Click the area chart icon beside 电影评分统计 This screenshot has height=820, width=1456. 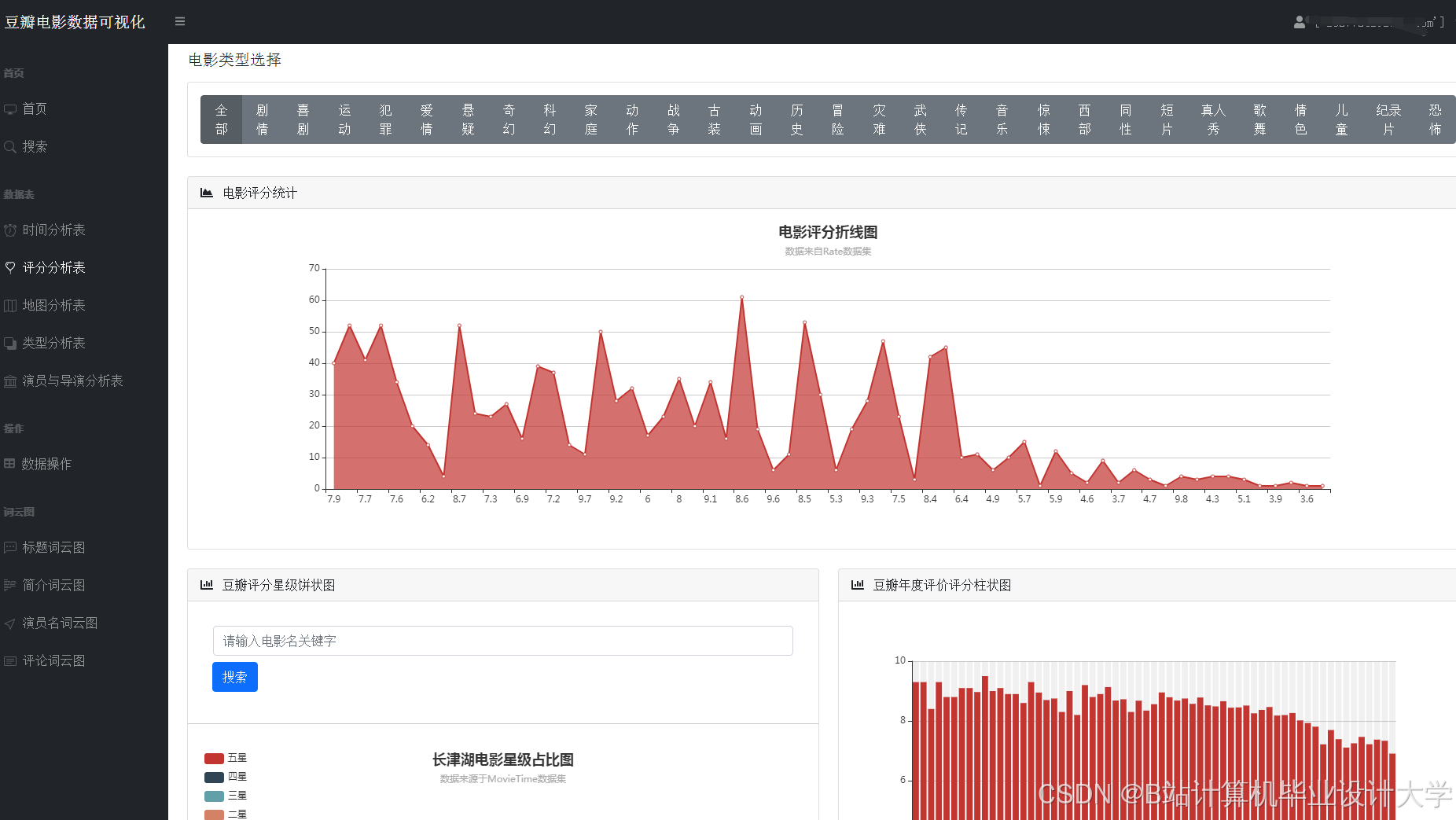tap(207, 193)
